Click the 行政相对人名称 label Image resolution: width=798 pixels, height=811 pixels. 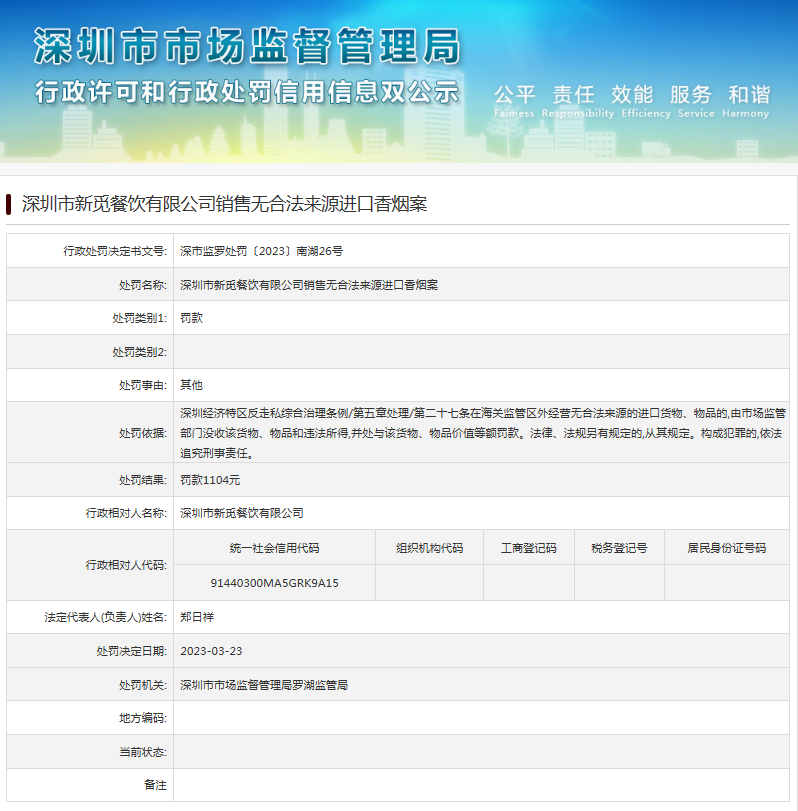tap(126, 513)
